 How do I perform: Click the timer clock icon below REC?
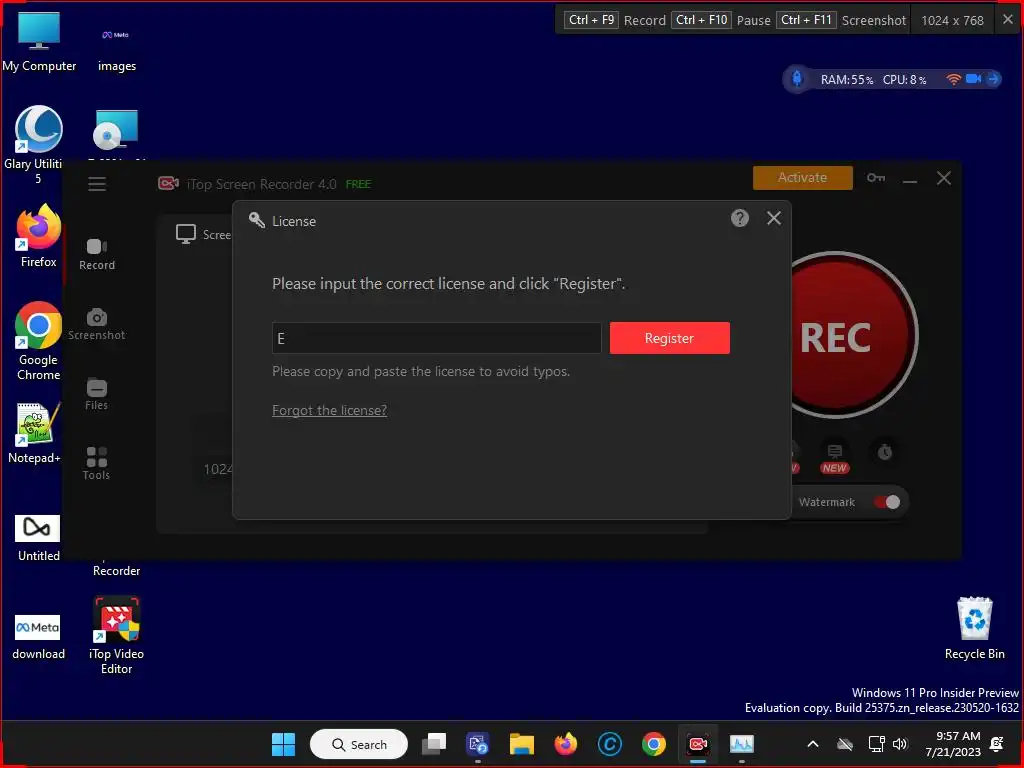click(884, 452)
